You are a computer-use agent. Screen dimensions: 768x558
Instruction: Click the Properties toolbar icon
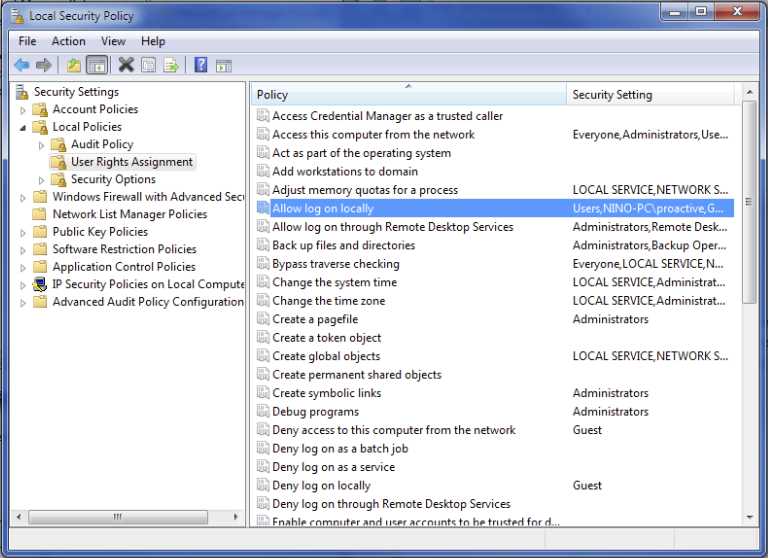point(148,65)
